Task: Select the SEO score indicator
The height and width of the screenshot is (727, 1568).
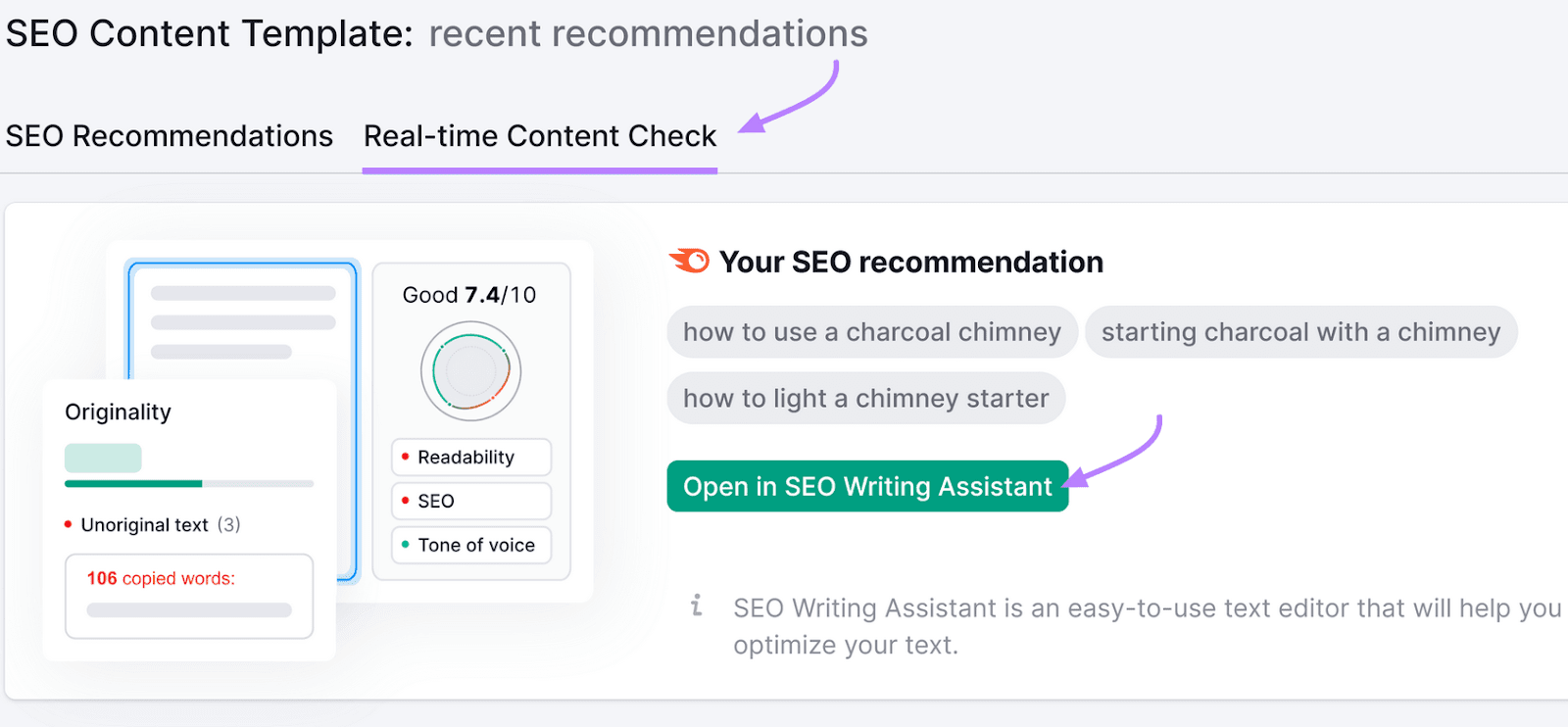Action: coord(470,501)
